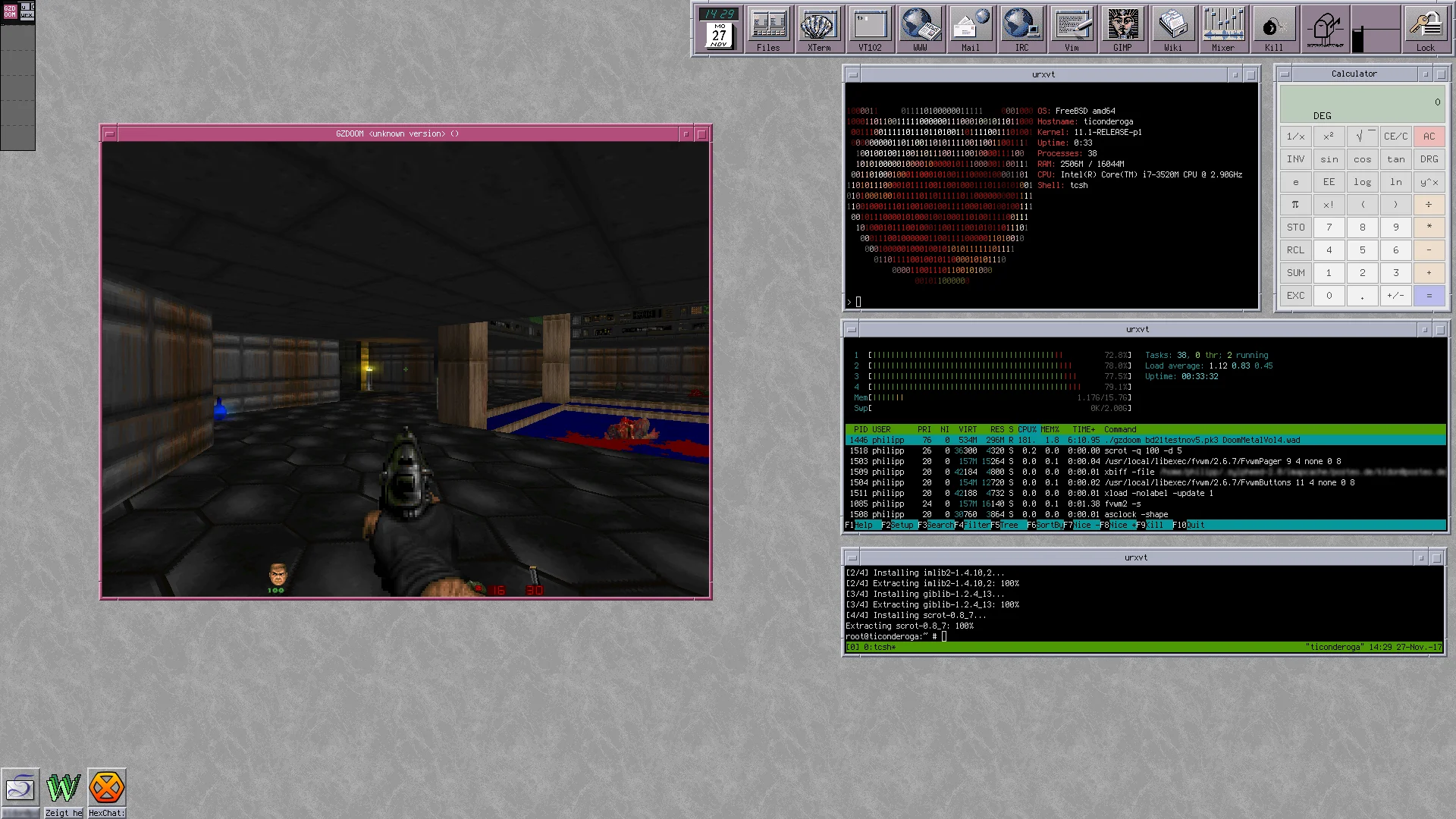Viewport: 1456px width, 819px height.
Task: Open the Mixer launcher
Action: click(1223, 30)
